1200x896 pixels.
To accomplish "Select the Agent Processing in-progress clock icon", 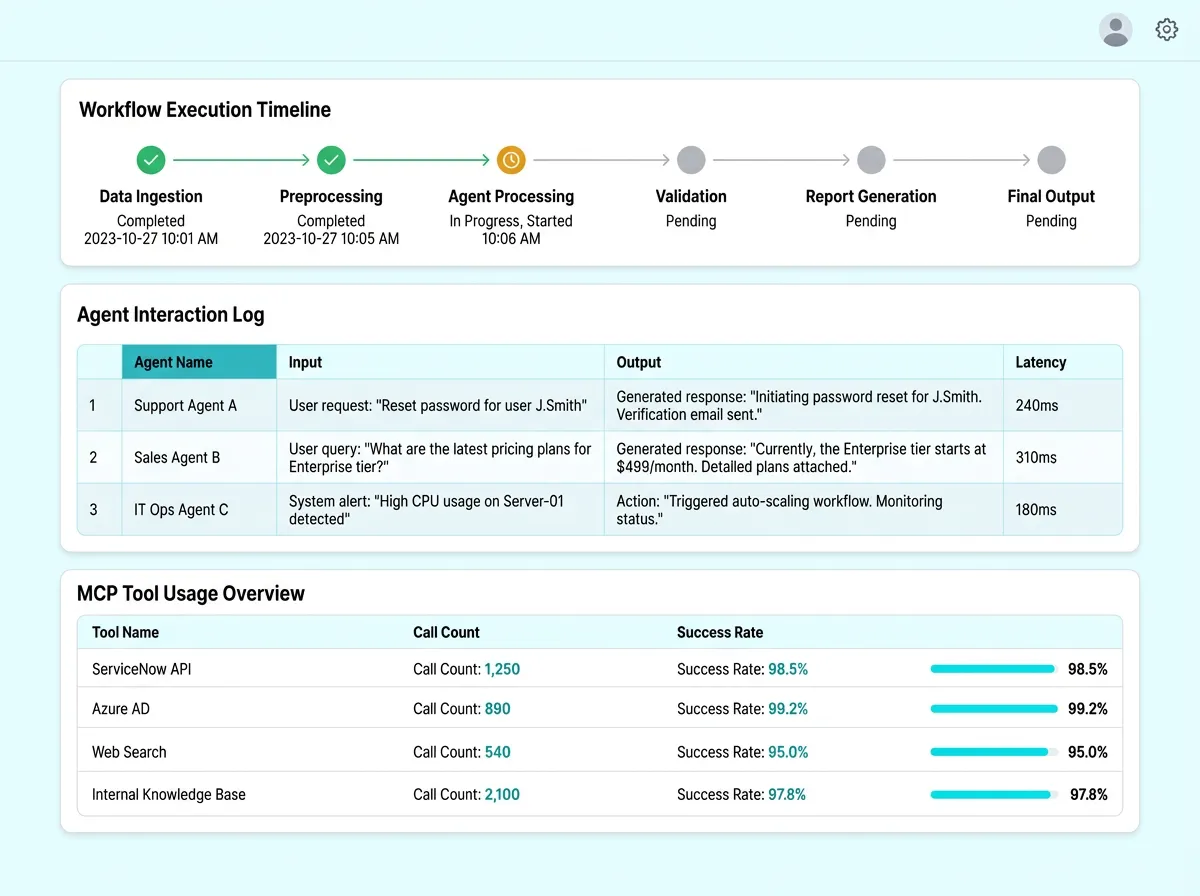I will (510, 160).
